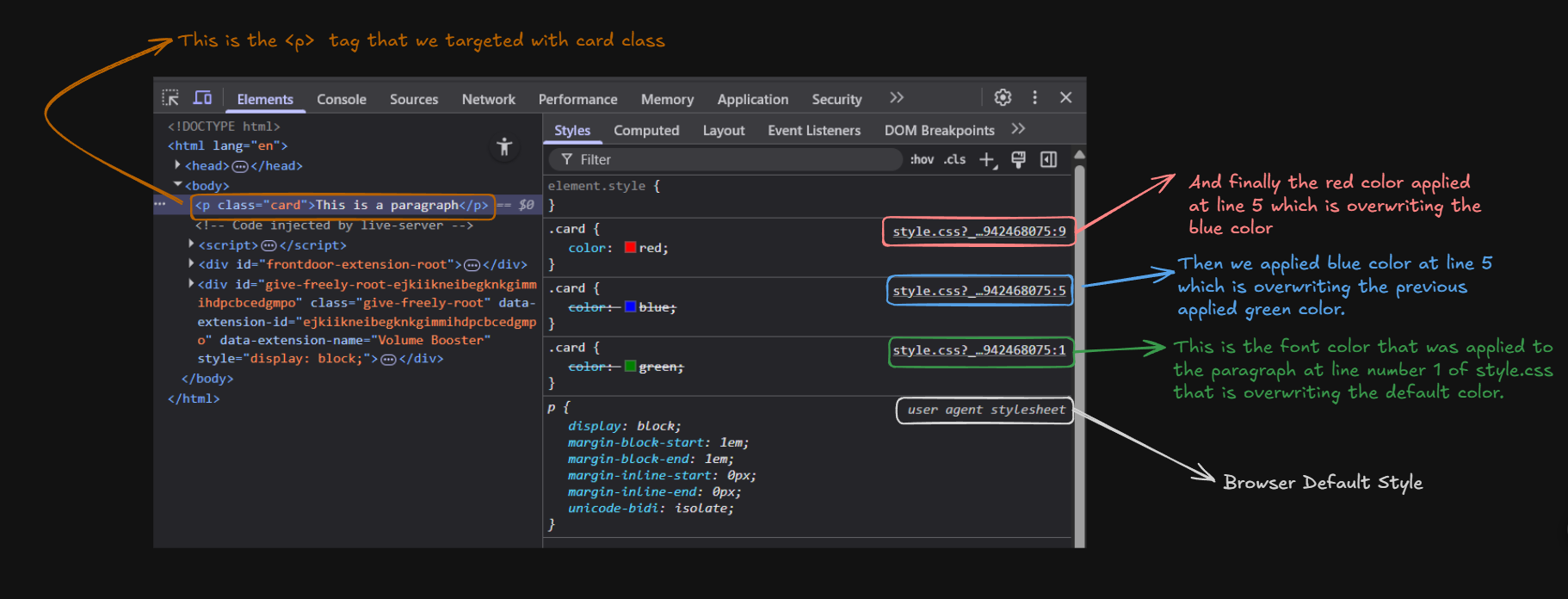Click the styles Filter input field
Screen dimensions: 1568x599
732,160
